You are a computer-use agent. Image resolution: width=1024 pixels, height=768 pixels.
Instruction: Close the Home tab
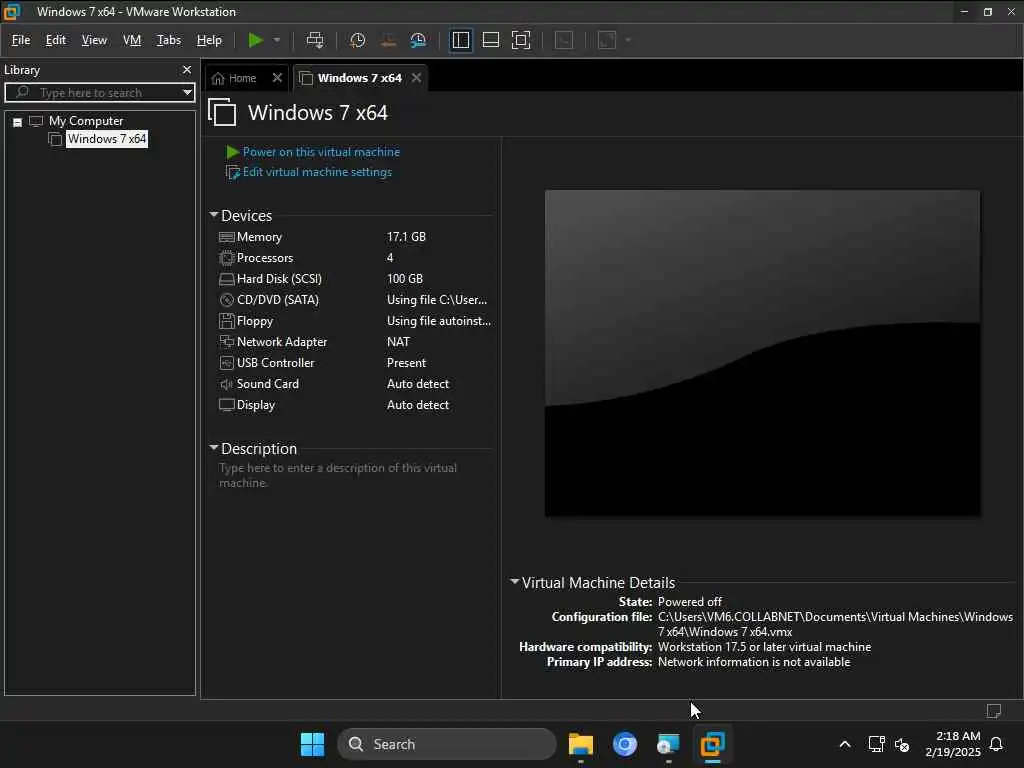pyautogui.click(x=277, y=78)
